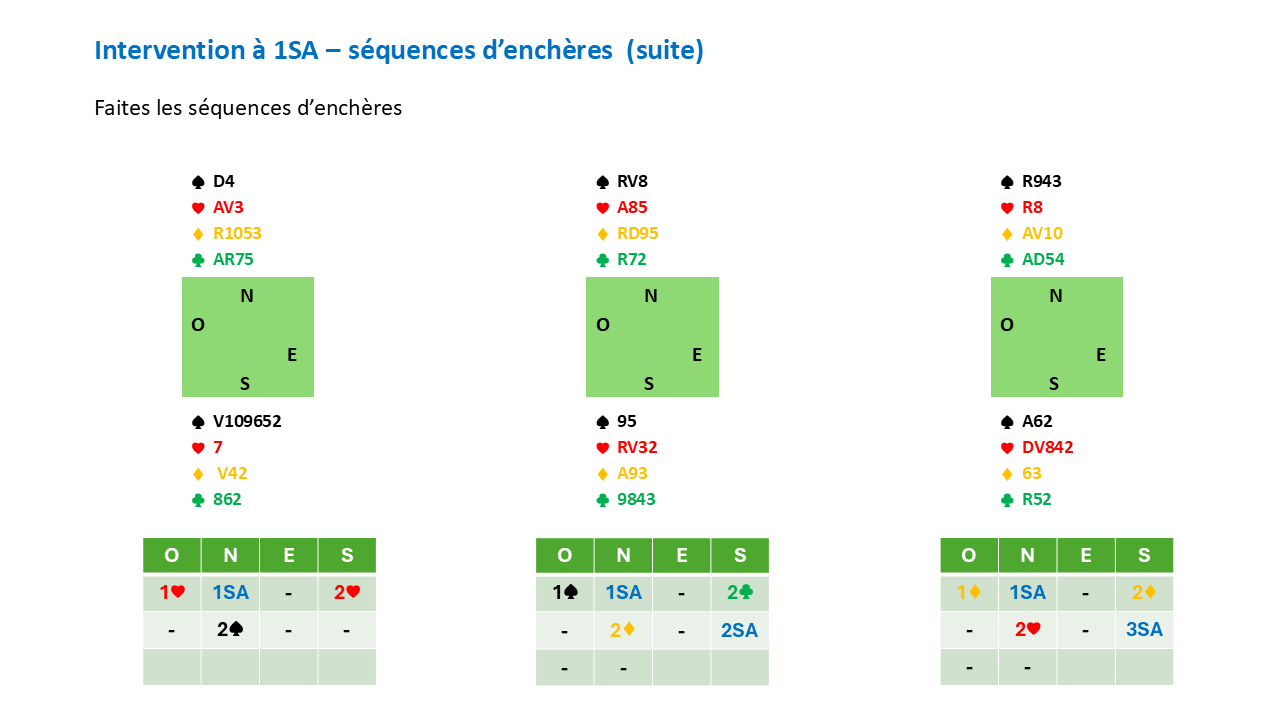Select the hand text DV842
This screenshot has width=1280, height=720.
click(x=1048, y=448)
